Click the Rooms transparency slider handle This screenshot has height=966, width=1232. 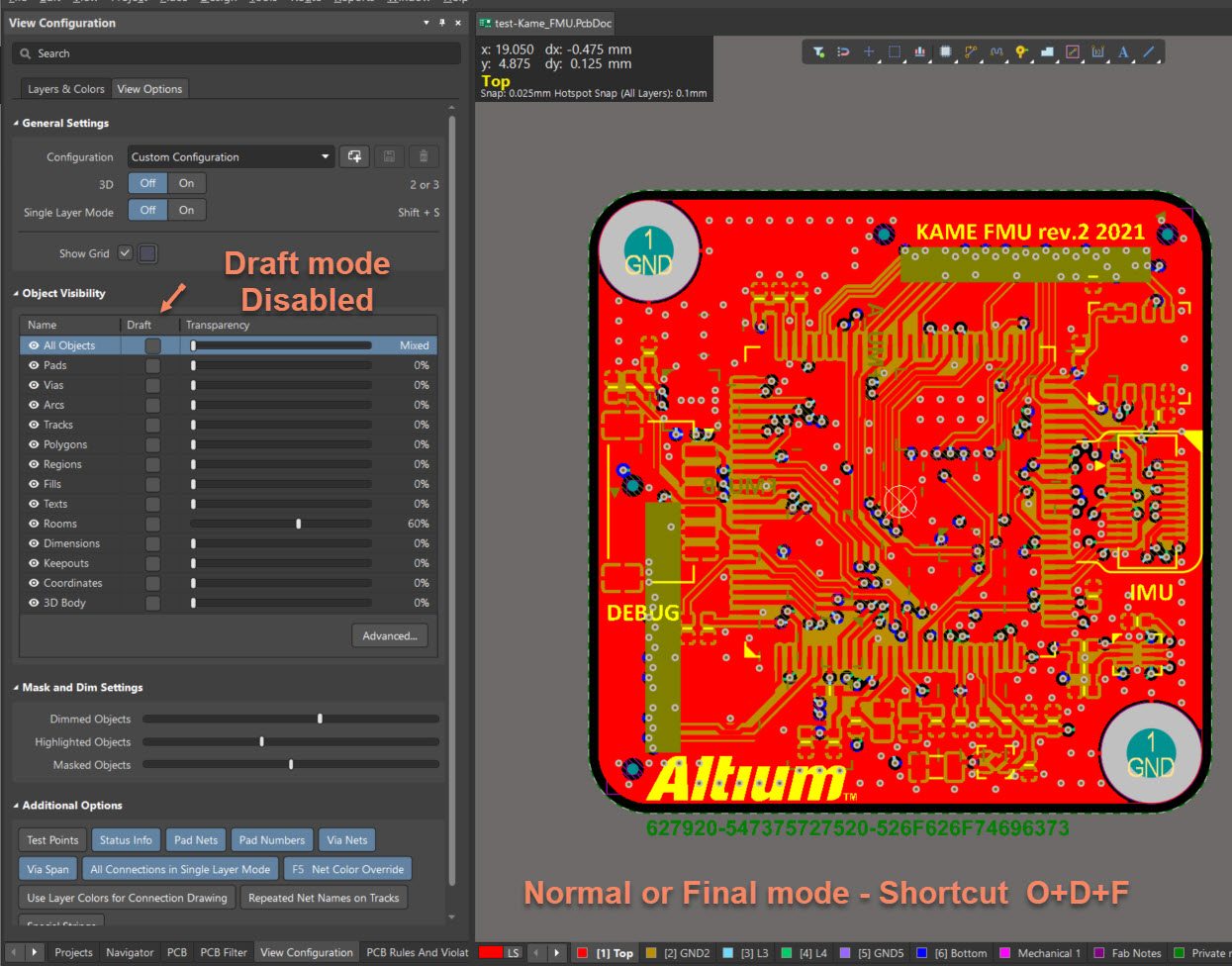click(298, 524)
